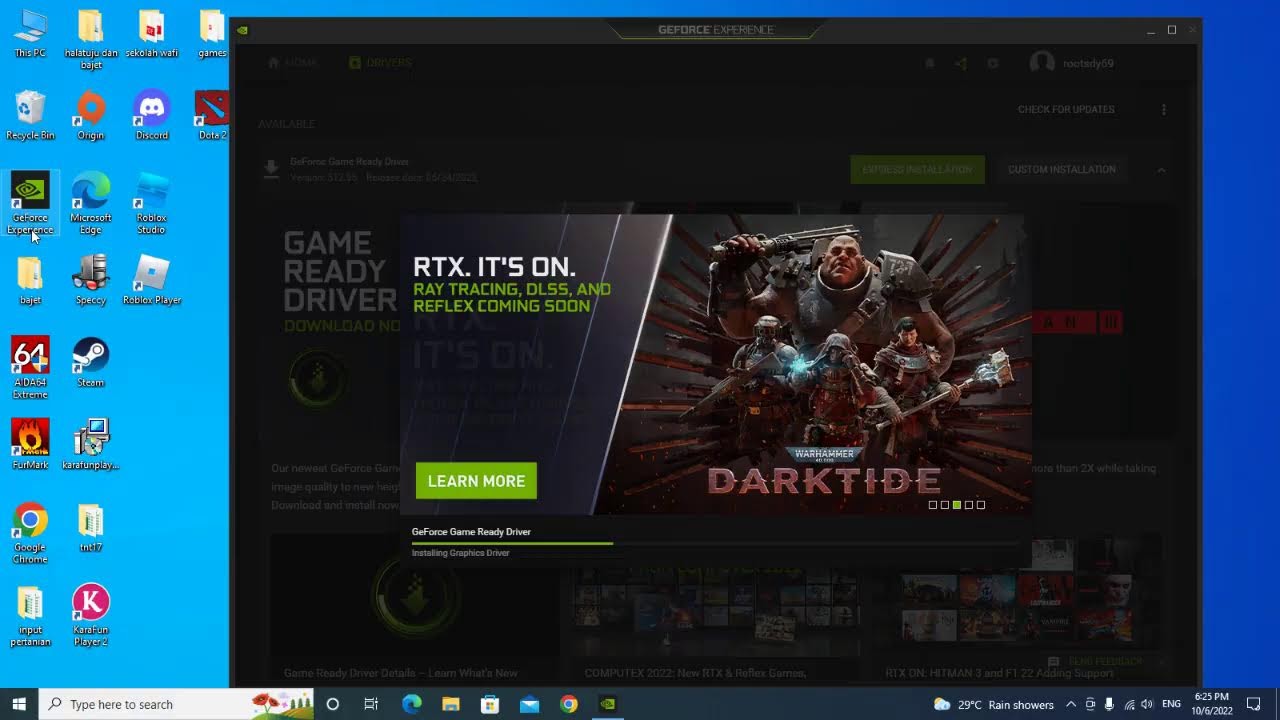The image size is (1280, 720).
Task: Open the Roblox Studio shortcut
Action: 152,204
